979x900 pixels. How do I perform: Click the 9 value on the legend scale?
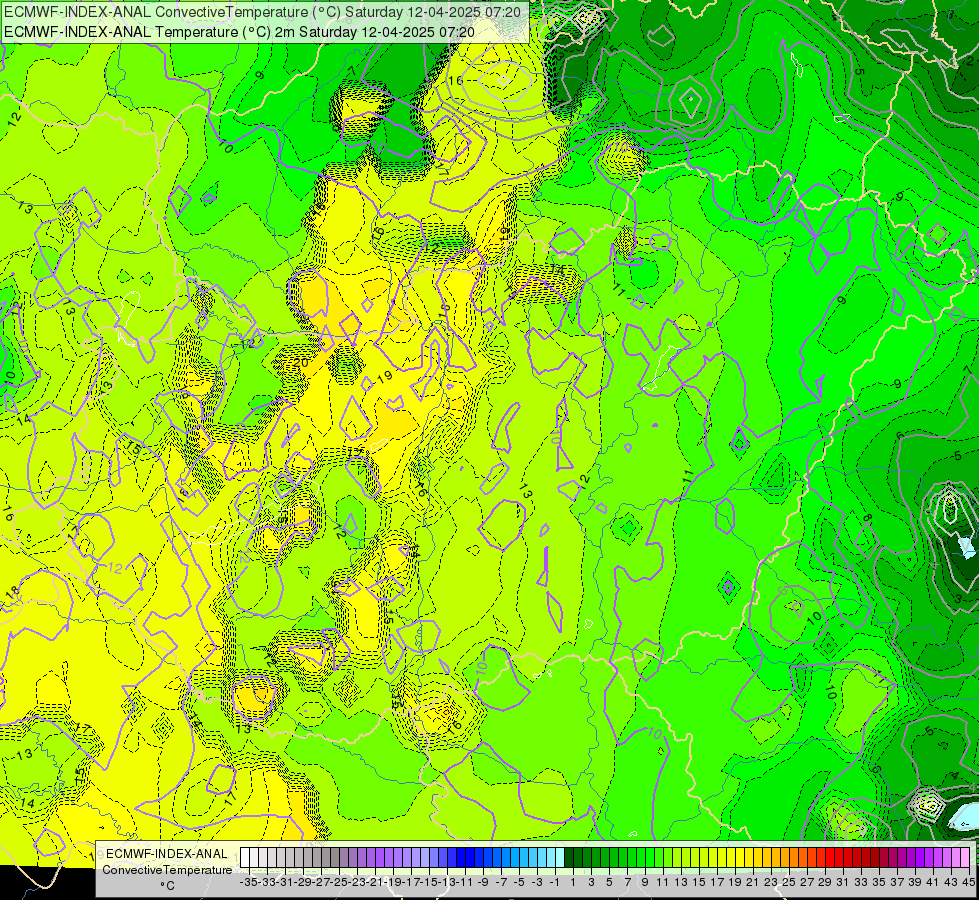point(645,882)
